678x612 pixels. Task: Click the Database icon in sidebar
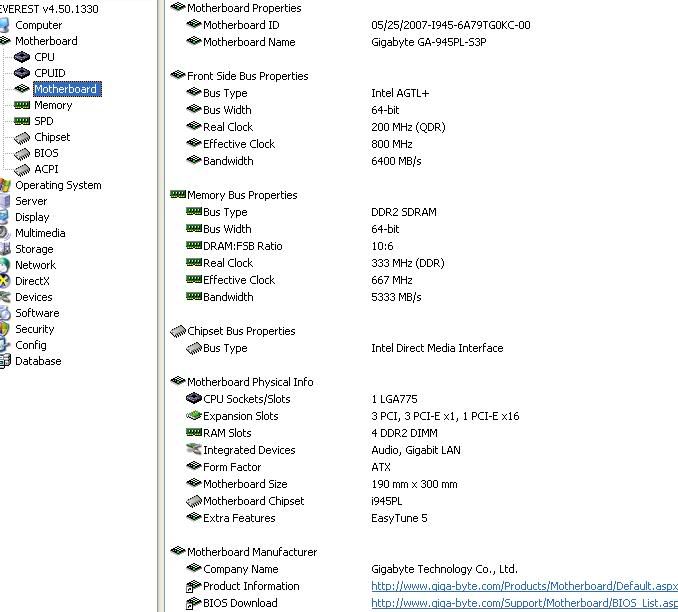pyautogui.click(x=5, y=361)
